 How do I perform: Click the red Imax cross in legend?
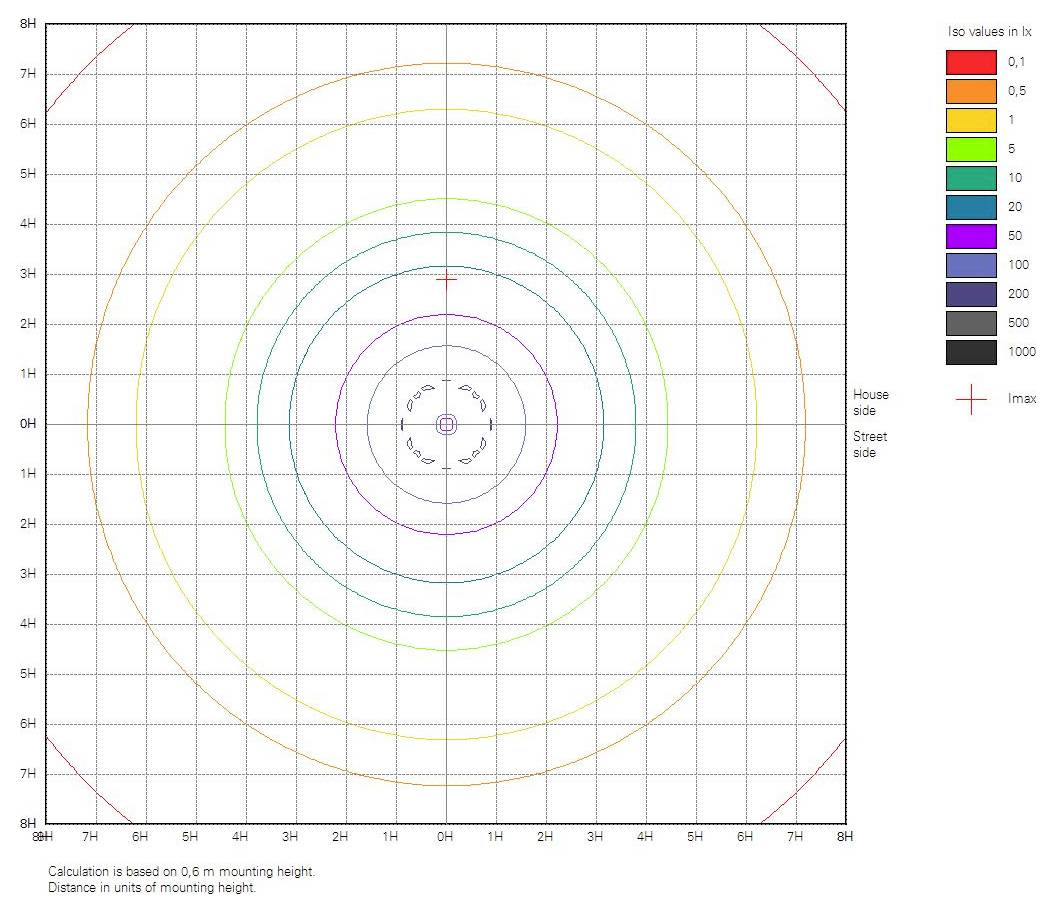971,399
